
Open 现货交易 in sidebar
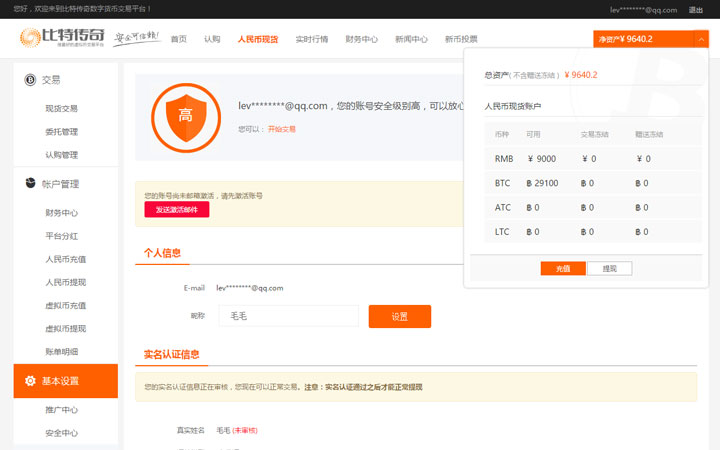62,108
